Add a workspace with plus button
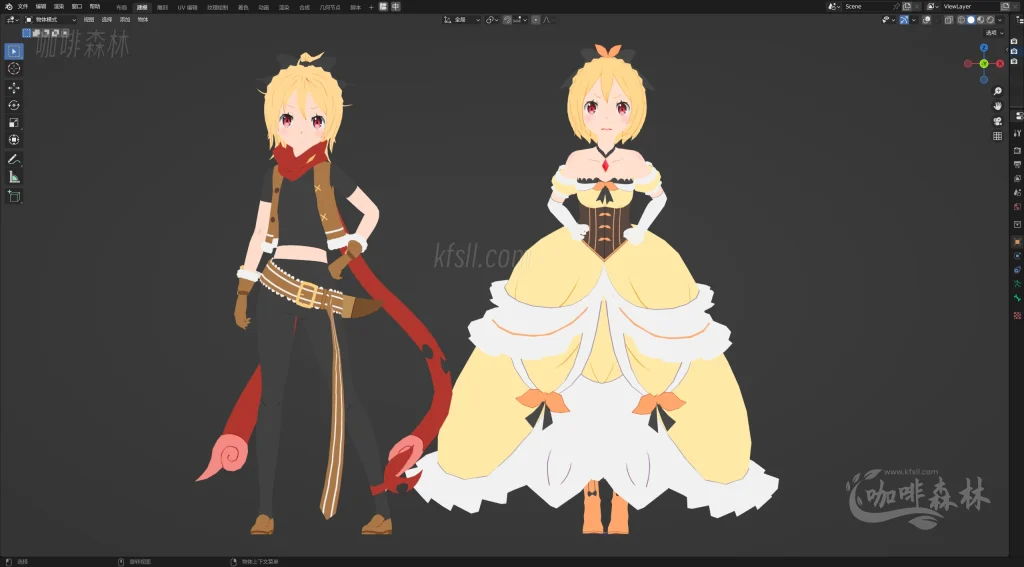This screenshot has width=1024, height=567. [x=371, y=7]
